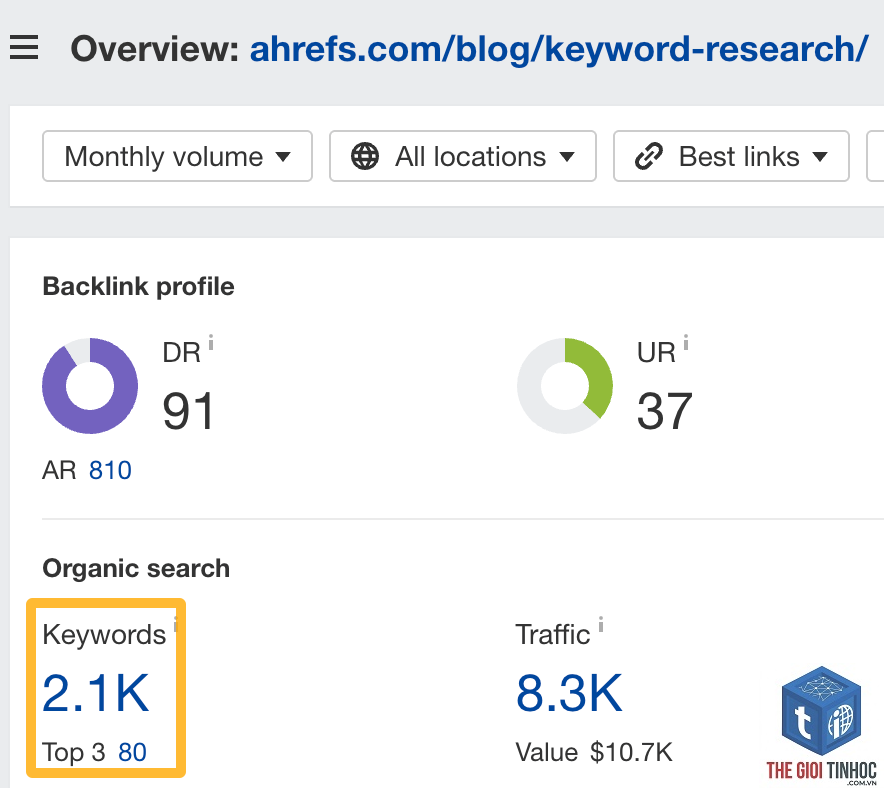The image size is (884, 788).
Task: Select the Keywords label
Action: [x=104, y=635]
